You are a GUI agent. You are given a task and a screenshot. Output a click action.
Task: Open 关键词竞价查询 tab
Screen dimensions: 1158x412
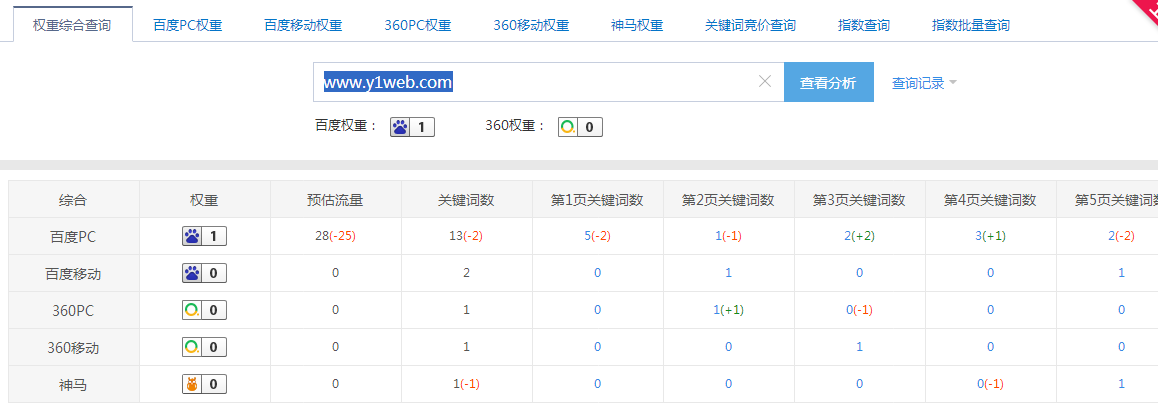750,25
